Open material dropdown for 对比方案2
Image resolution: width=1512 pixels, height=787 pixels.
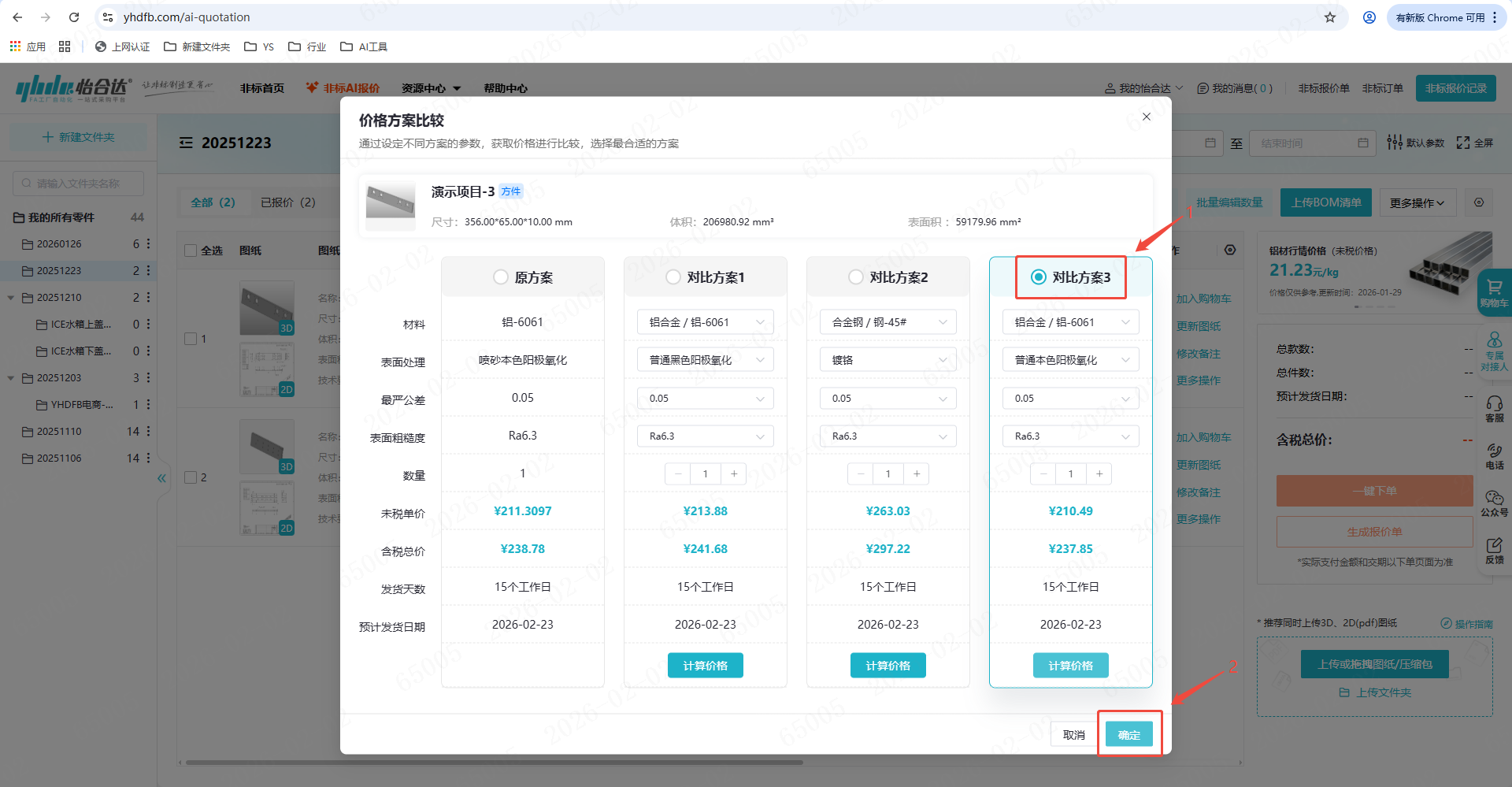point(888,322)
